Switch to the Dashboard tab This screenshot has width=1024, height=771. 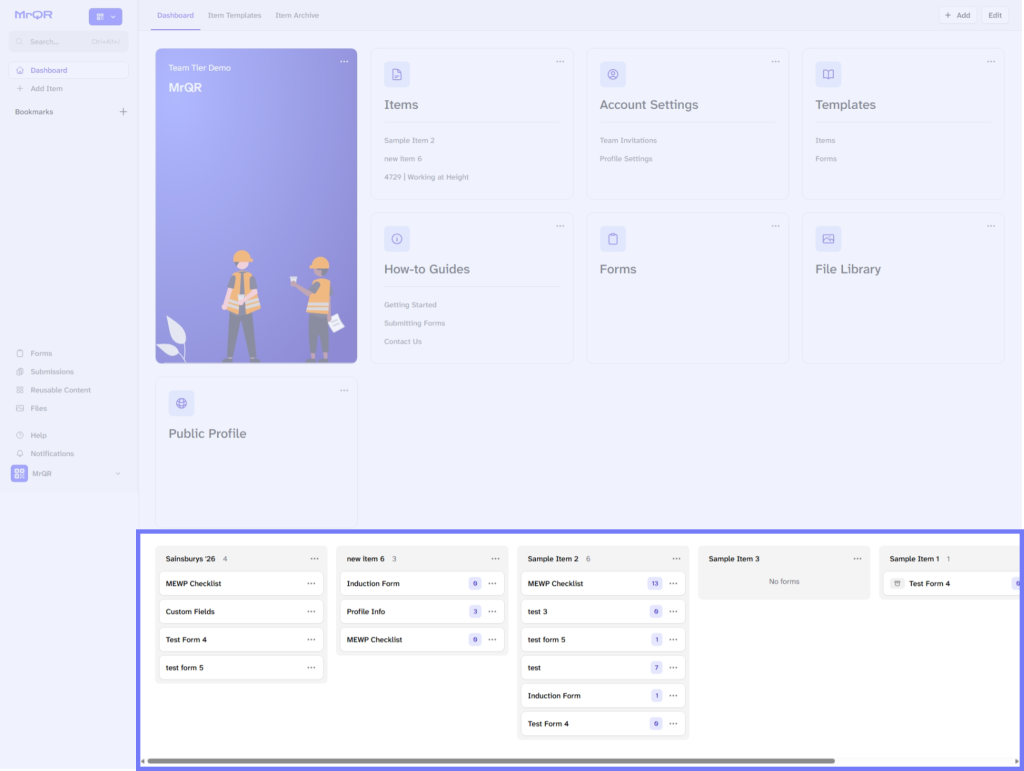tap(175, 15)
